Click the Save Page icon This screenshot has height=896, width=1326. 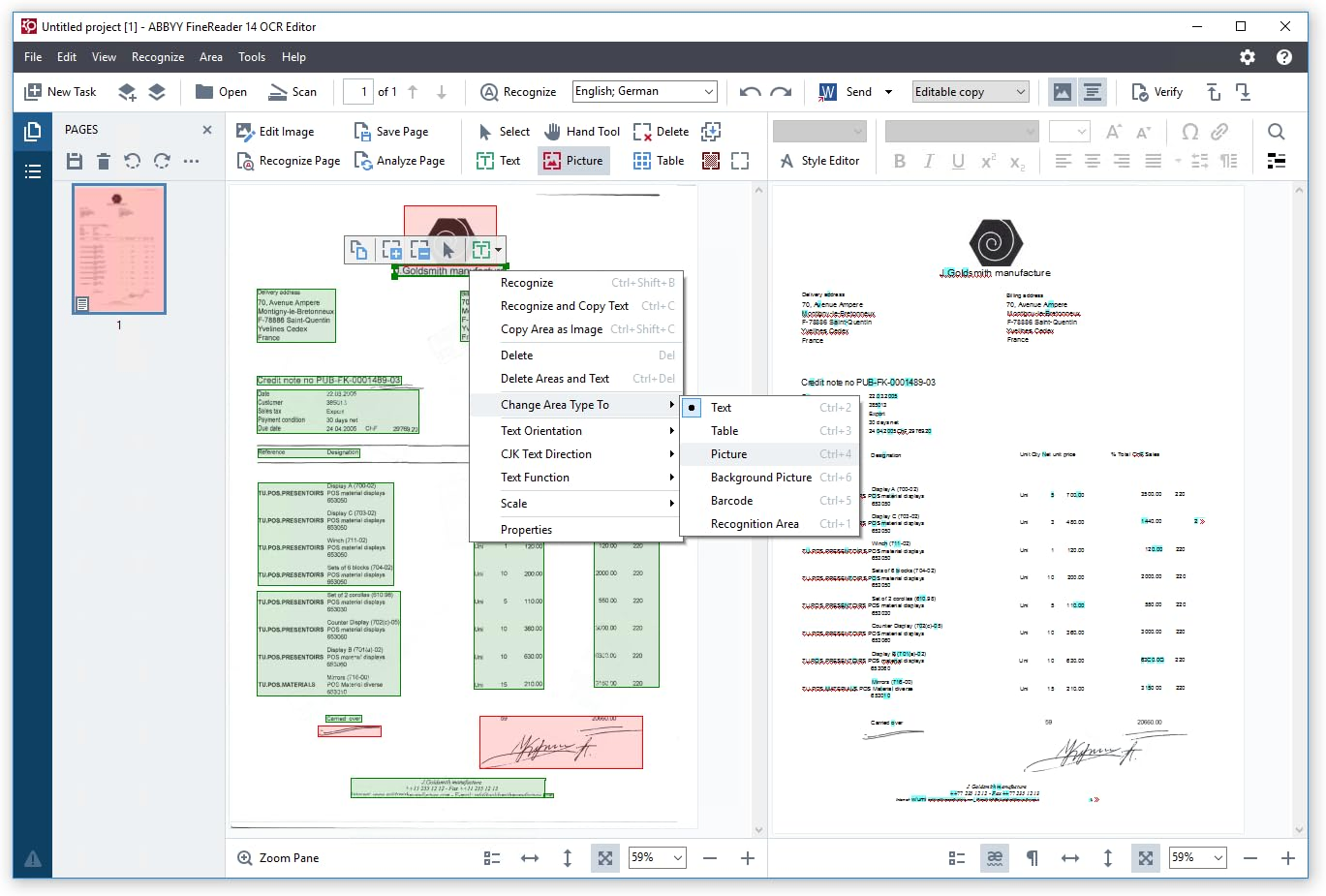click(362, 132)
